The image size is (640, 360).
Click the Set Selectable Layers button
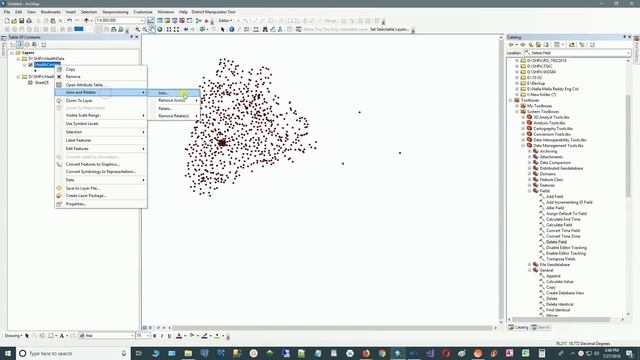click(389, 29)
